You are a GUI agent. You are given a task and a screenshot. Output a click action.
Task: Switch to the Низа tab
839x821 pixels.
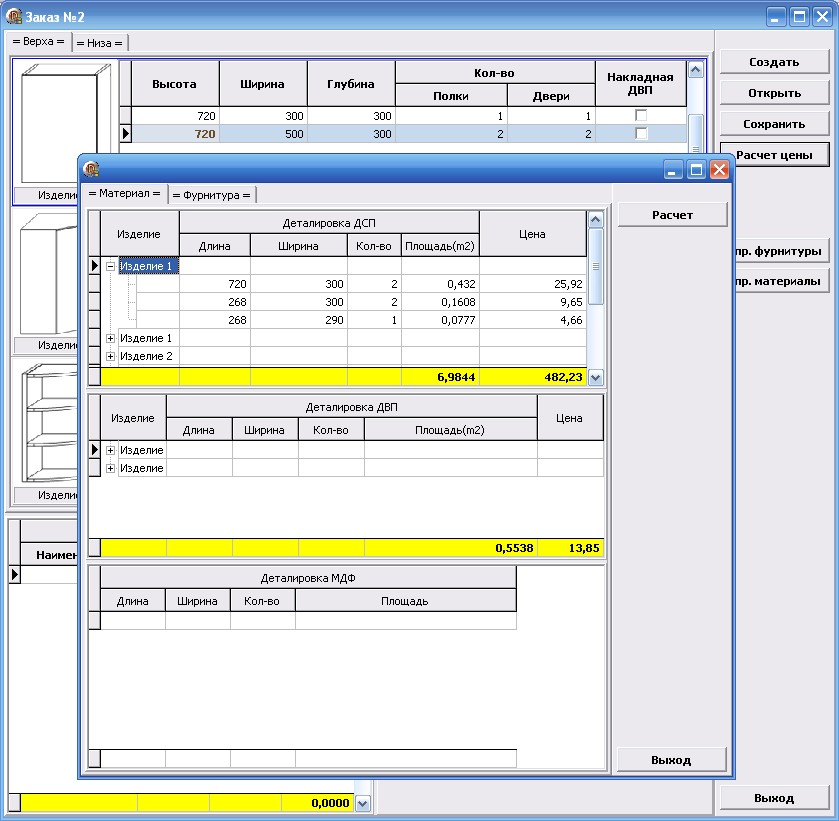point(100,43)
